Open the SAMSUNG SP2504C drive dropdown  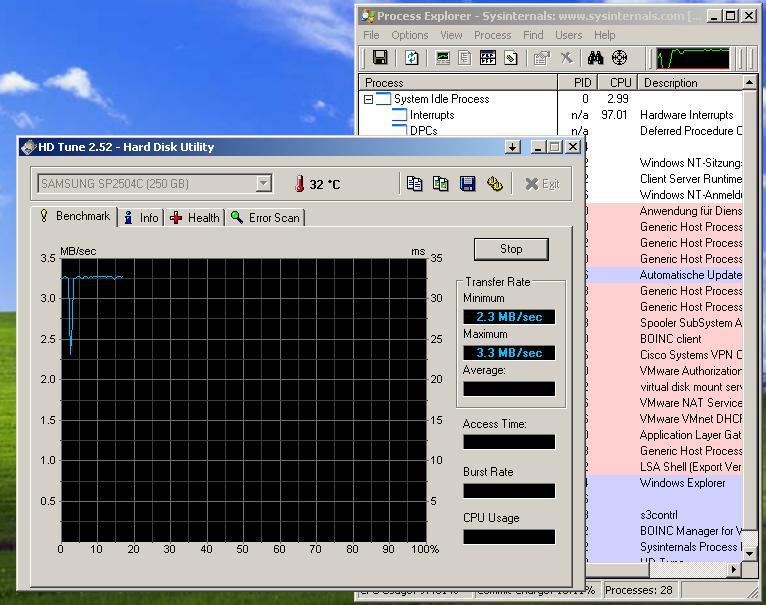point(263,184)
